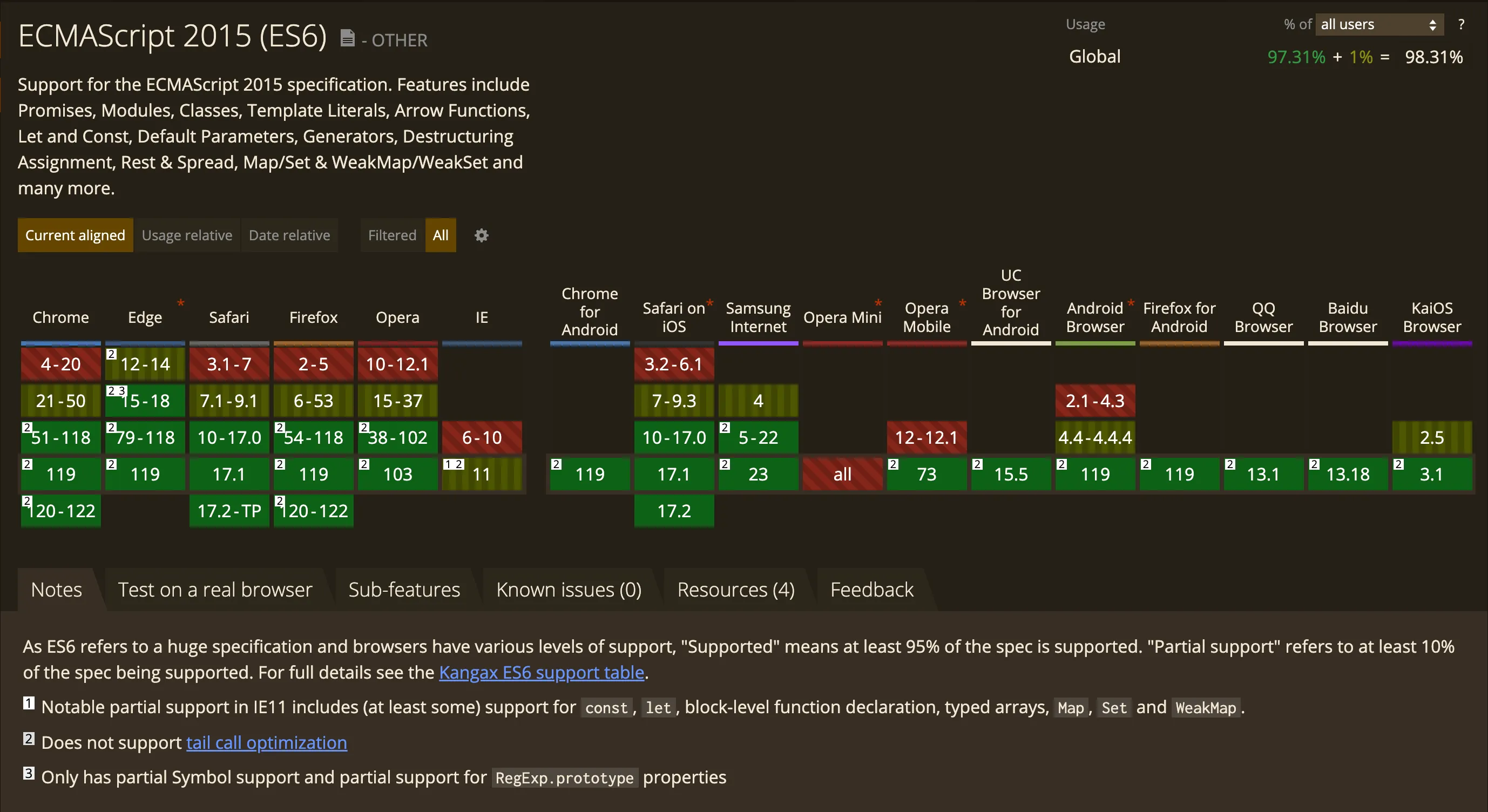1488x812 pixels.
Task: Switch to the Feedback tab
Action: pyautogui.click(x=871, y=590)
